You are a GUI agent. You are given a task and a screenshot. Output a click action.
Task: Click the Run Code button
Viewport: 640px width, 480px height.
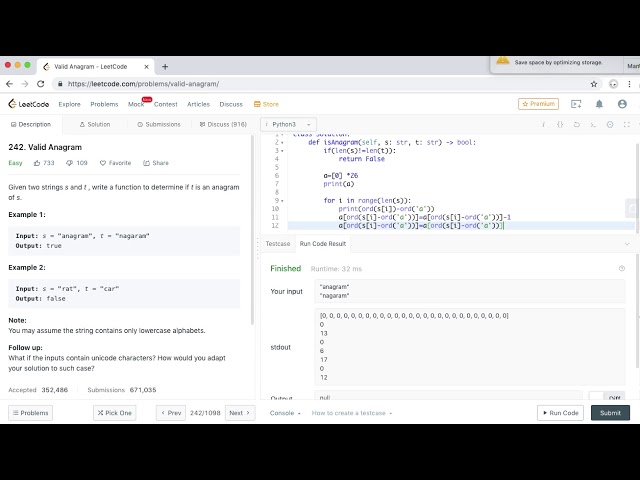560,413
